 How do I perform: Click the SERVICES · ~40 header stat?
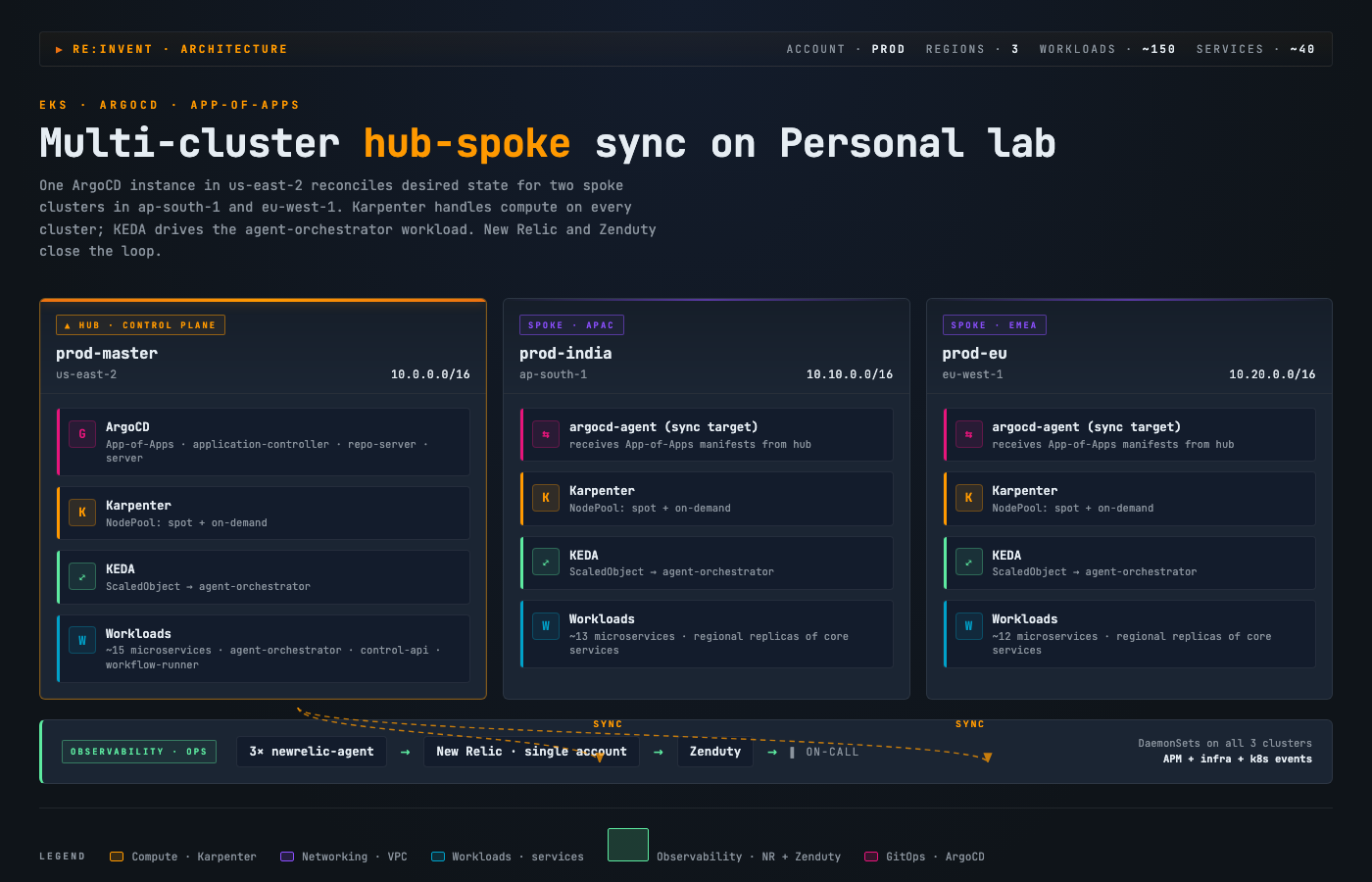pos(1255,49)
